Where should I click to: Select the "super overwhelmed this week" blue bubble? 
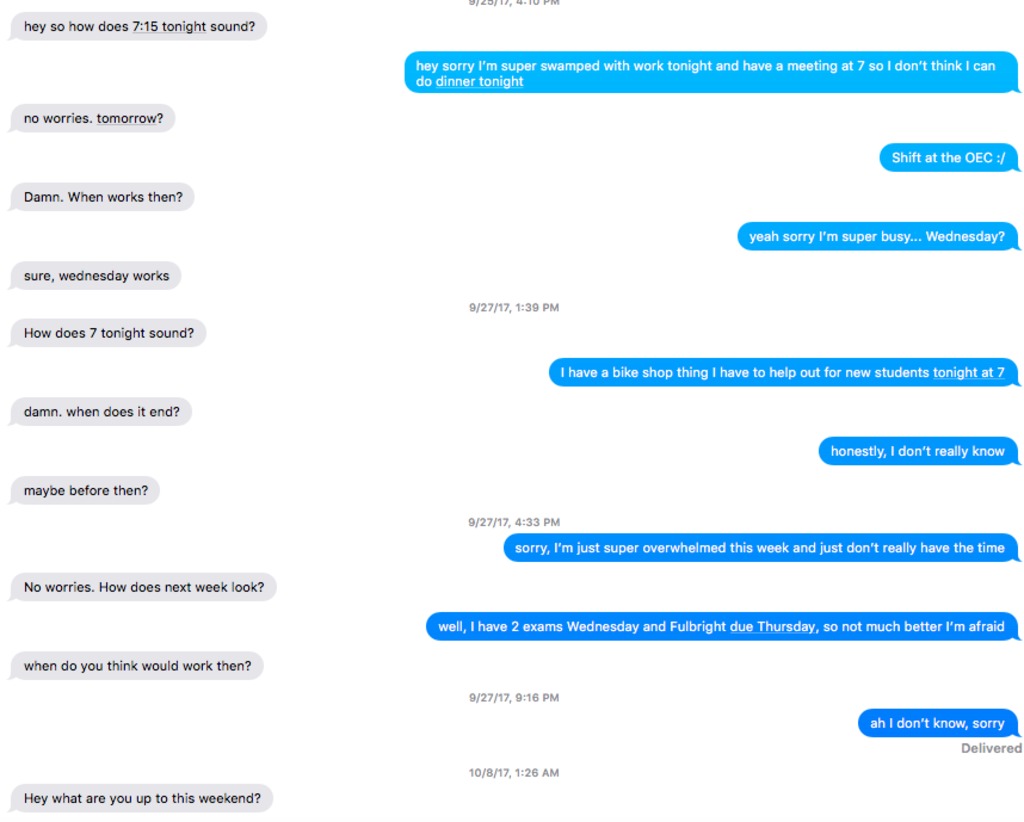coord(759,548)
